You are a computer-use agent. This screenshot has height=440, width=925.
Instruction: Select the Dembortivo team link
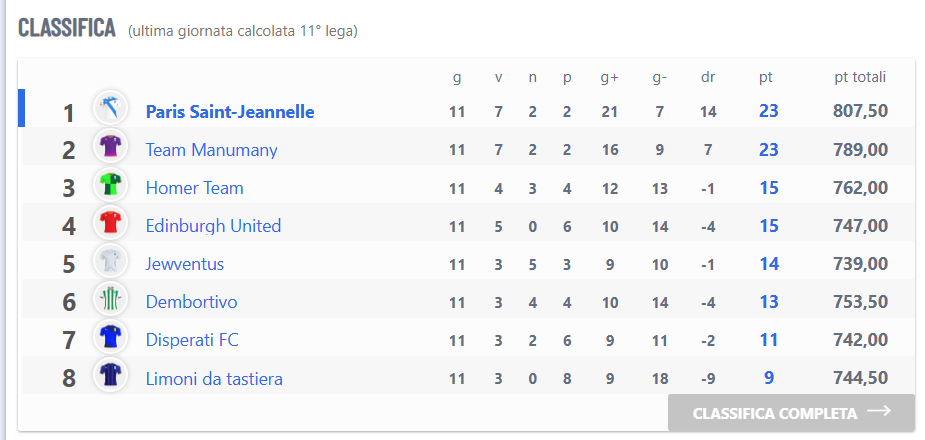pyautogui.click(x=192, y=302)
